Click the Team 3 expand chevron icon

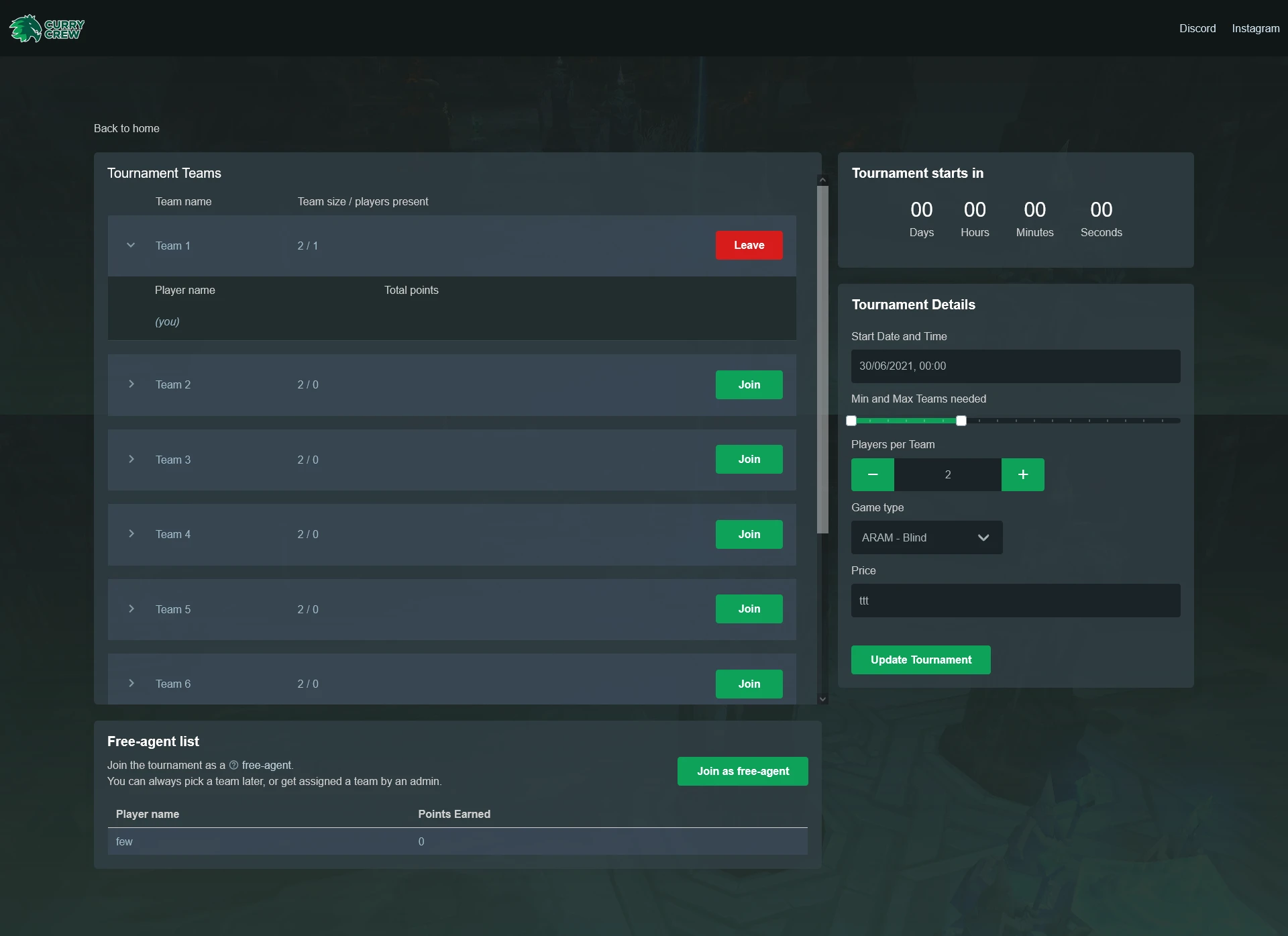131,459
